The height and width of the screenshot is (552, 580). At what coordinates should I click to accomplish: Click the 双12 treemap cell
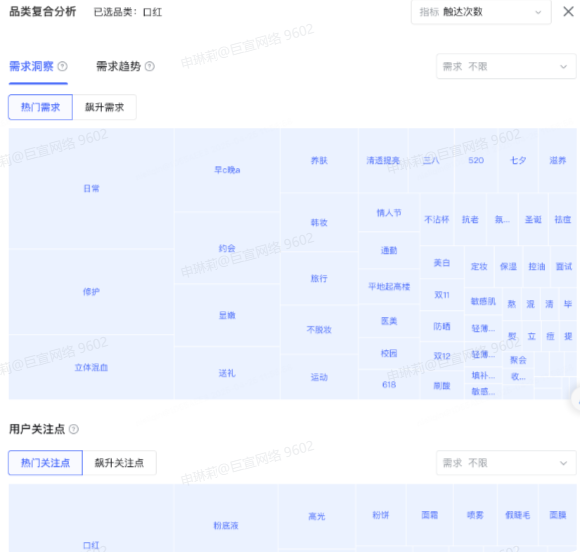(442, 356)
